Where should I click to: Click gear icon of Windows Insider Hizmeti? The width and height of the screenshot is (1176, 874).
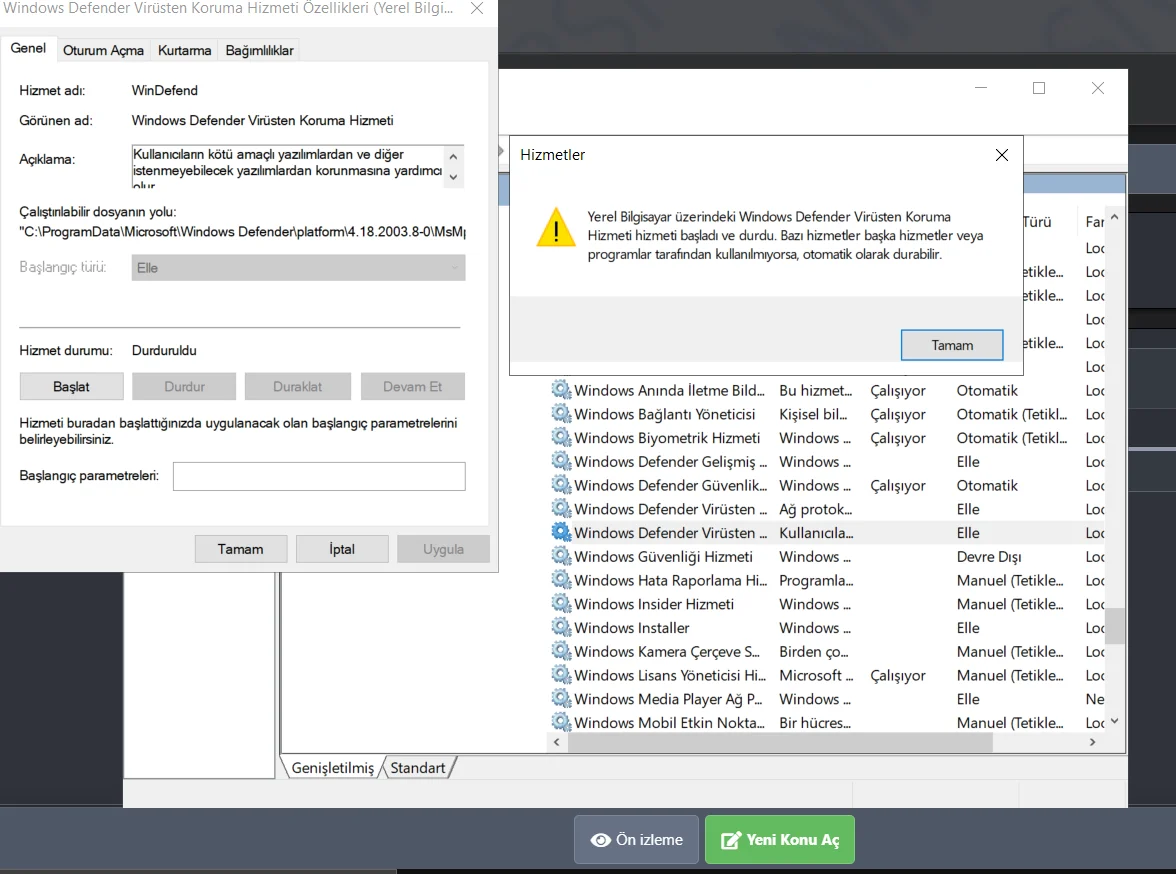560,603
